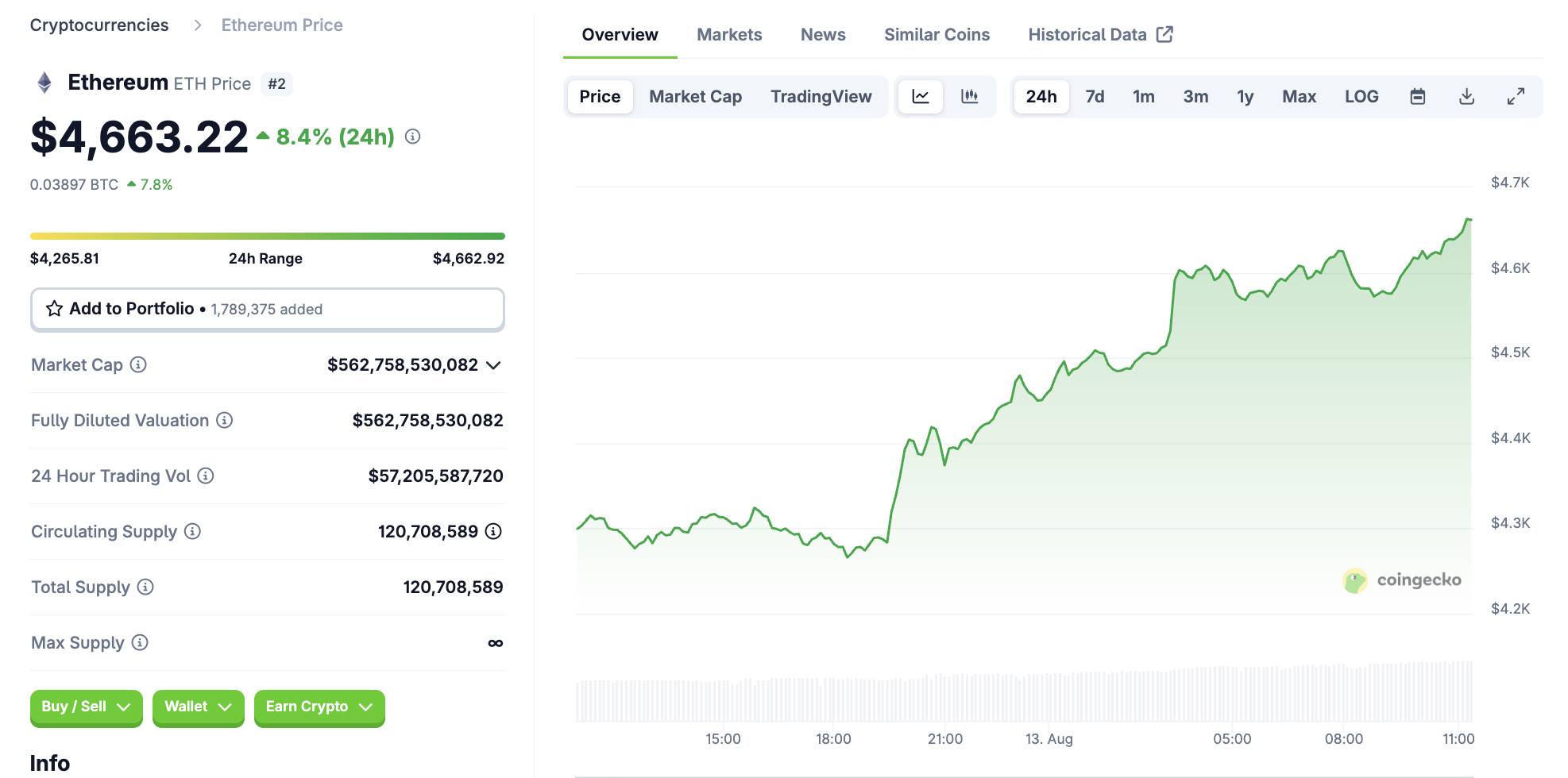This screenshot has height=778, width=1568.
Task: Click the 8.4% (24h) change text
Action: coord(335,137)
